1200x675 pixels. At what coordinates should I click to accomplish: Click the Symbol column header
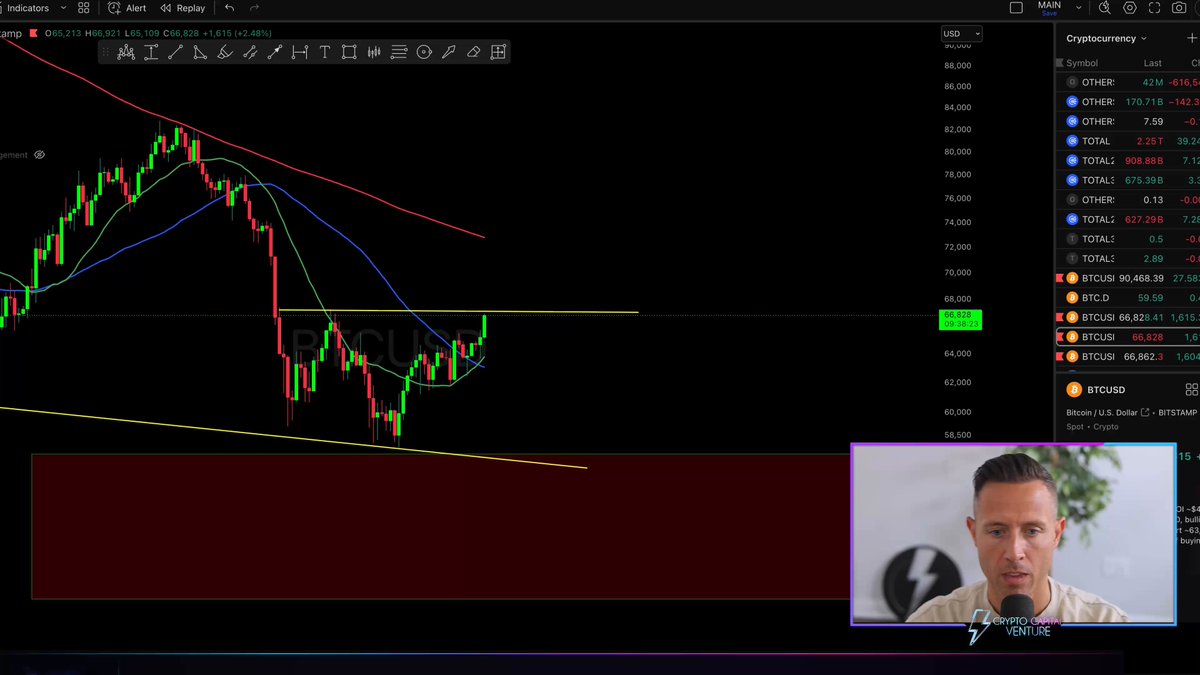point(1082,63)
